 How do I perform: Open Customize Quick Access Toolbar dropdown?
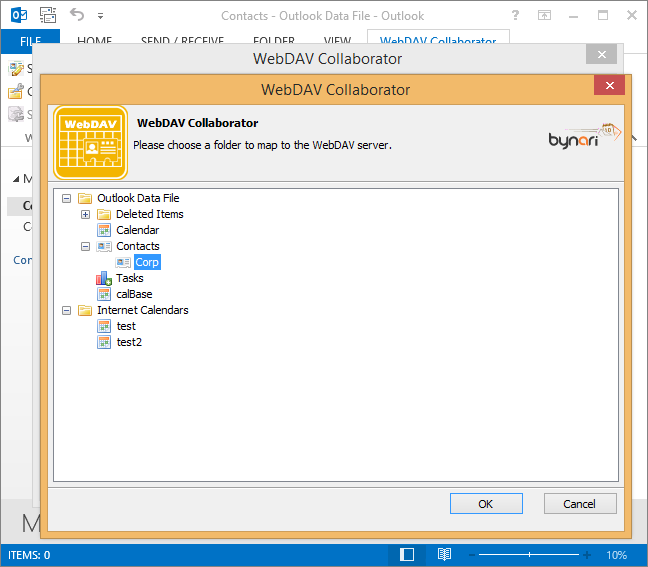(100, 16)
